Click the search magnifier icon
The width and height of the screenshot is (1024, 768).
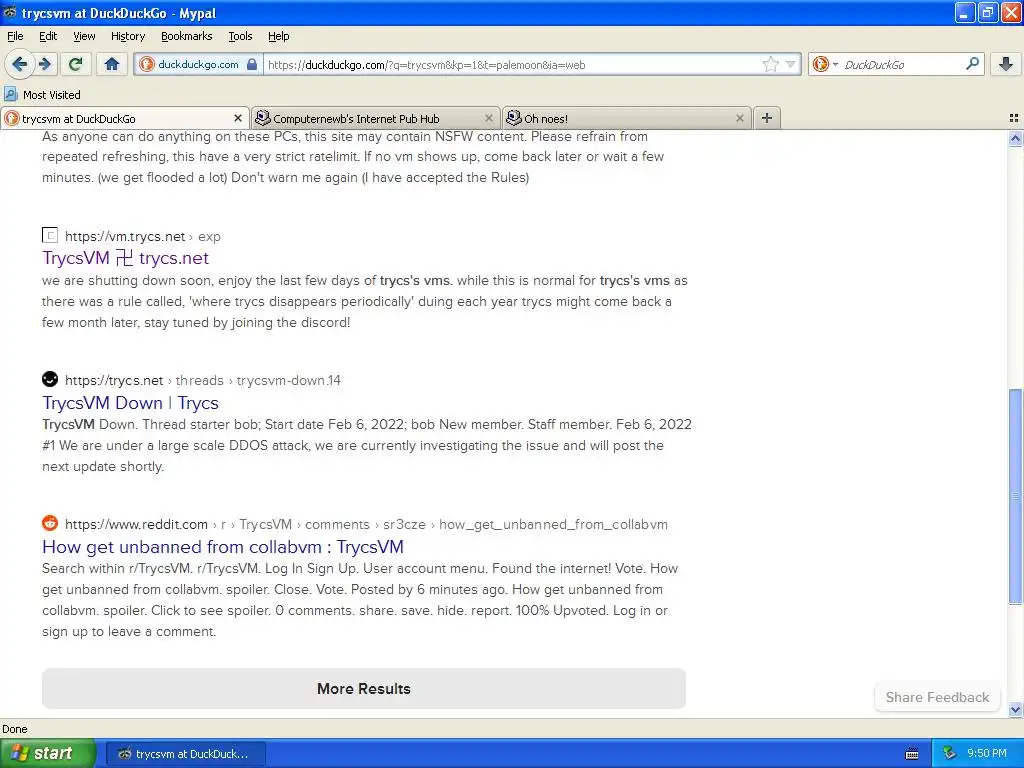pyautogui.click(x=972, y=64)
